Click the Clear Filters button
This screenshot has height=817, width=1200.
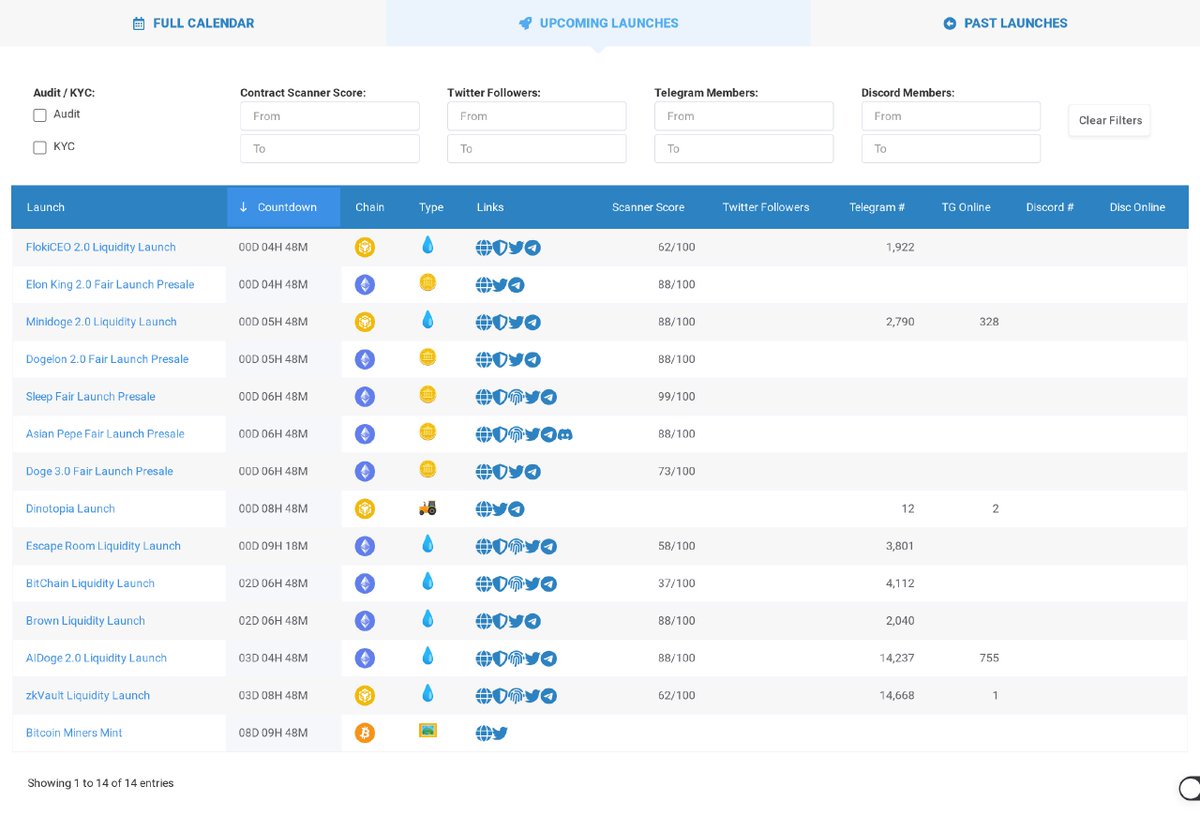1110,121
